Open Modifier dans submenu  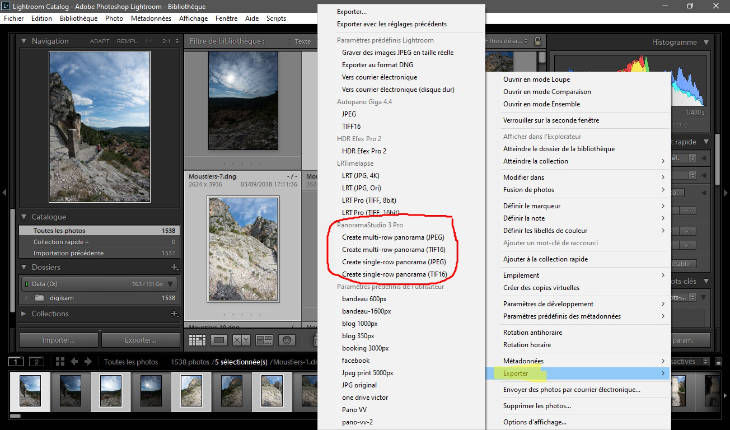click(x=577, y=177)
